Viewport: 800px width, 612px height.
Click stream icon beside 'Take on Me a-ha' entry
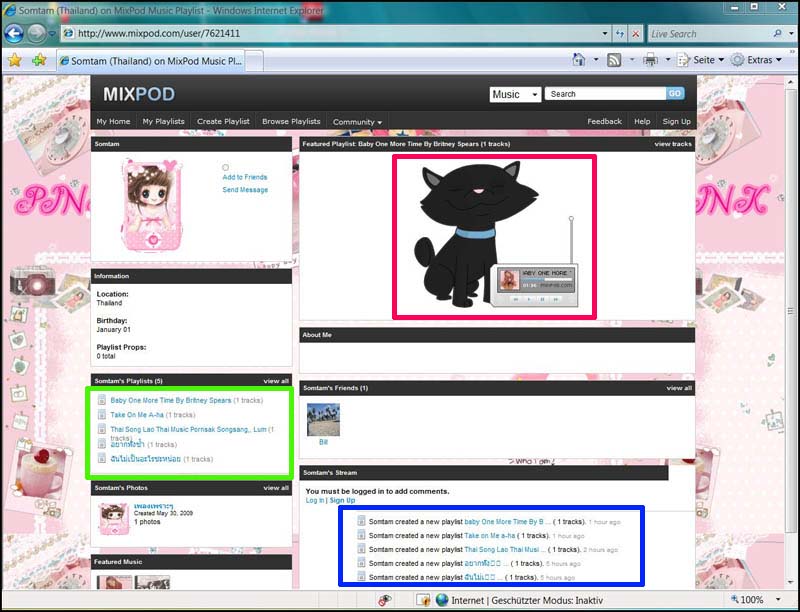(361, 535)
